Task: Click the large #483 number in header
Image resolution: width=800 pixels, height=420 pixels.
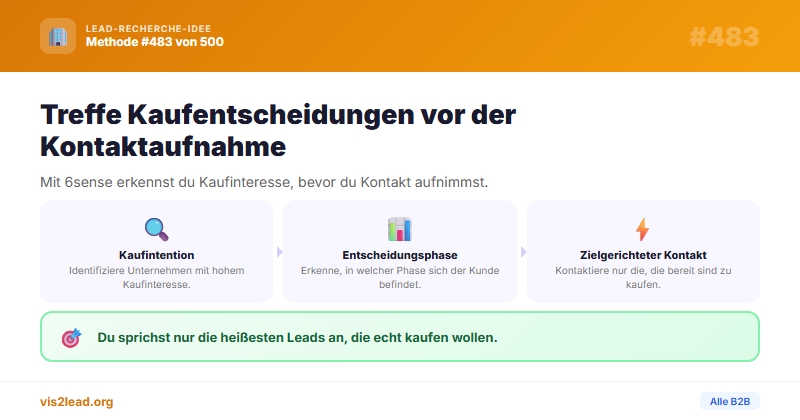Action: [724, 37]
